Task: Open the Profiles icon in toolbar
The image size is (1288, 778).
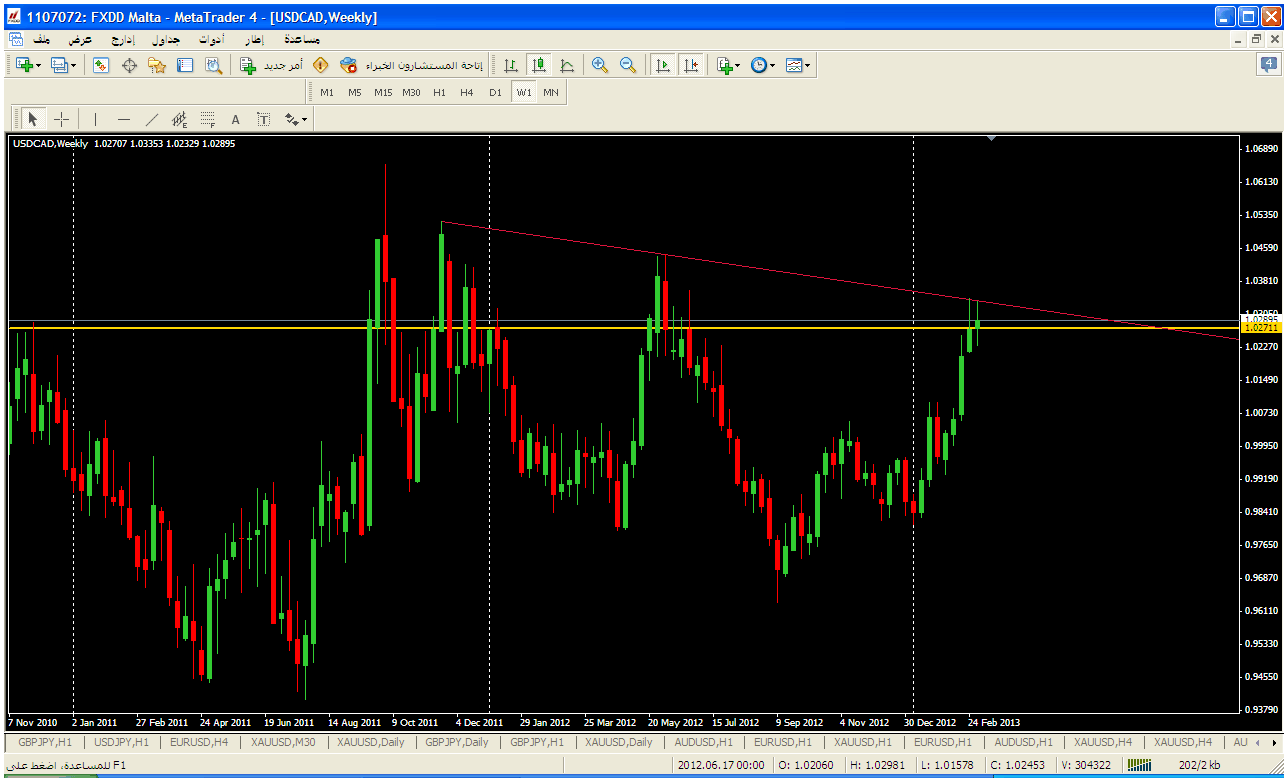Action: tap(59, 65)
